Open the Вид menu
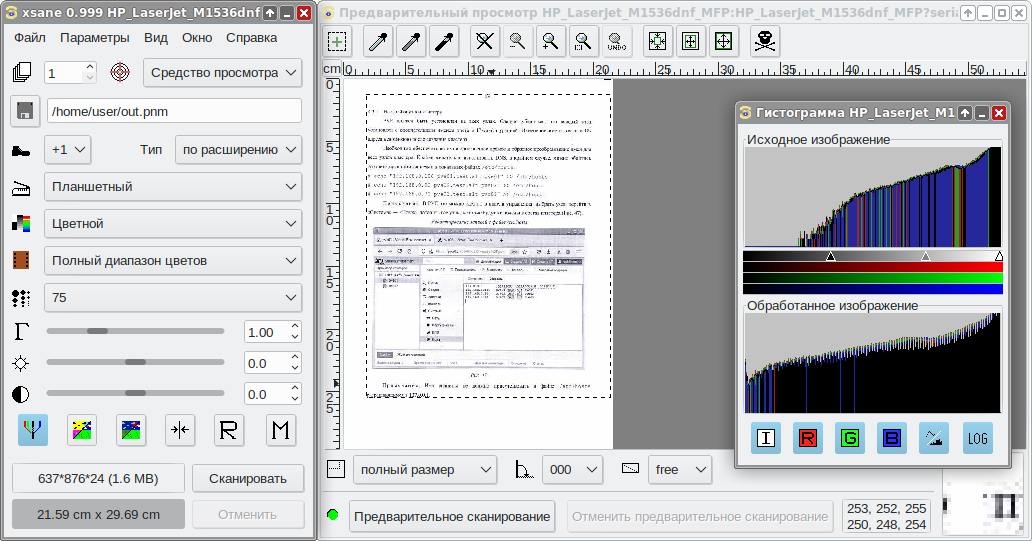This screenshot has height=541, width=1032. [x=156, y=38]
